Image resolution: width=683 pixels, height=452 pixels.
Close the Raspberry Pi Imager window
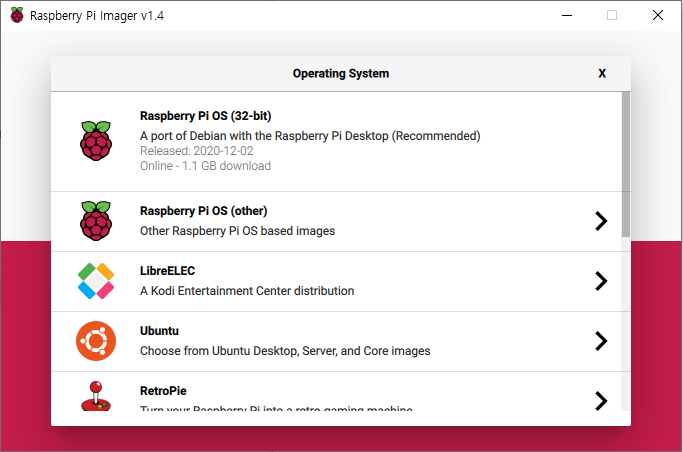pyautogui.click(x=658, y=15)
